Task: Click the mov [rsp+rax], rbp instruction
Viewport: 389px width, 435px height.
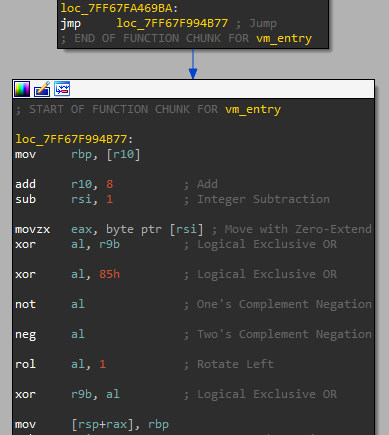Action: pos(92,424)
